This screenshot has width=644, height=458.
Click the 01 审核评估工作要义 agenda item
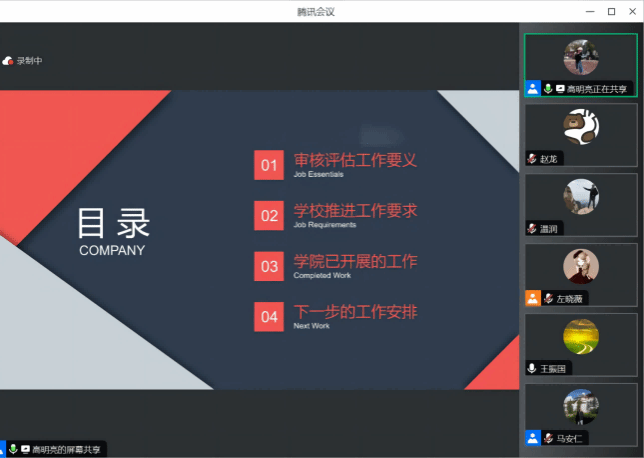tap(335, 164)
